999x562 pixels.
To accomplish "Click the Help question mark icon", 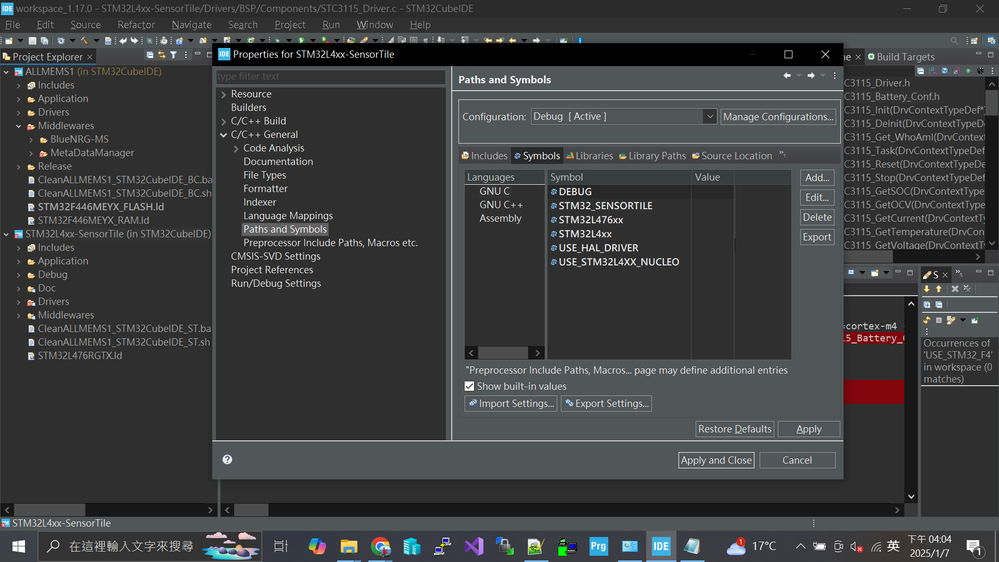I will click(x=227, y=459).
